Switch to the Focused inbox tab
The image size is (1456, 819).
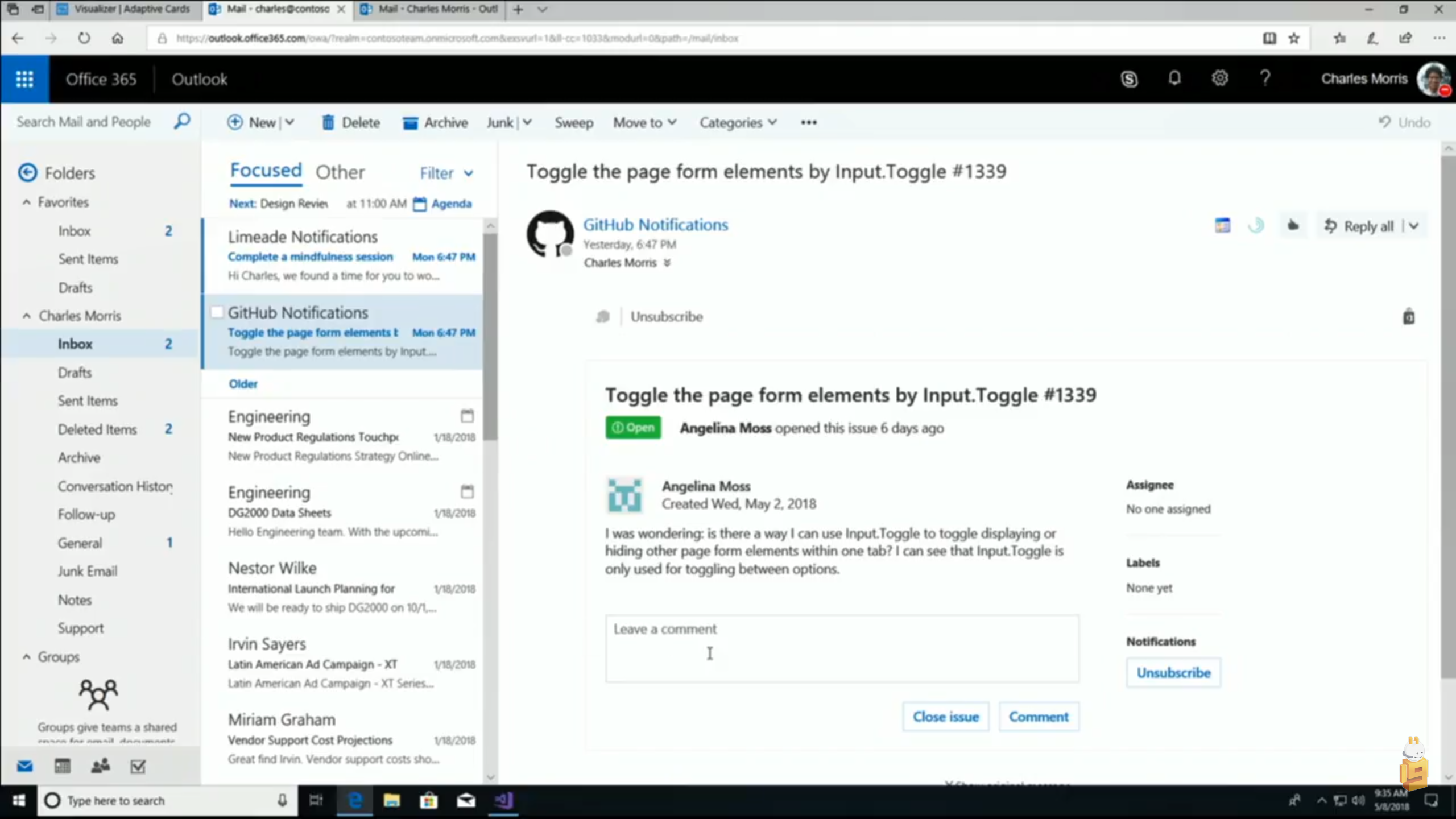266,171
